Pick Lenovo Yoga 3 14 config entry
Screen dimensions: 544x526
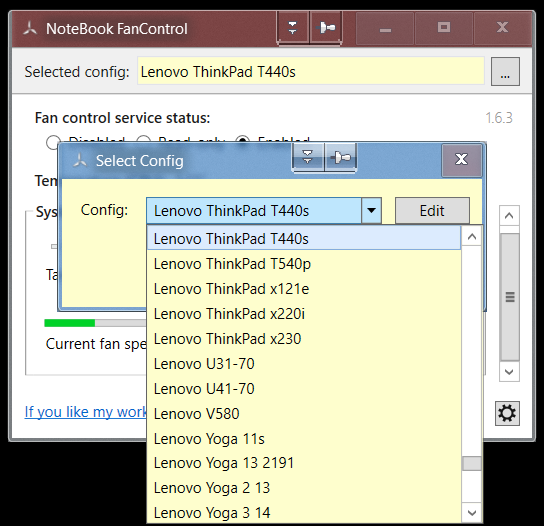(304, 512)
